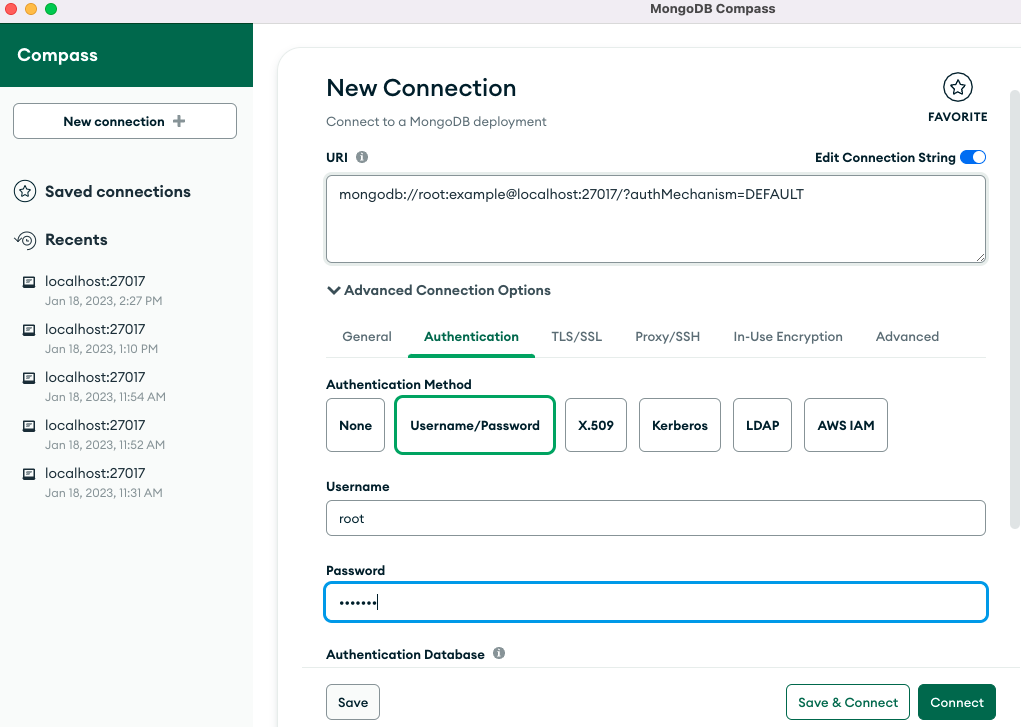Click the green macOS fullscreen window button
Screen dimensions: 1021x727
51,9
